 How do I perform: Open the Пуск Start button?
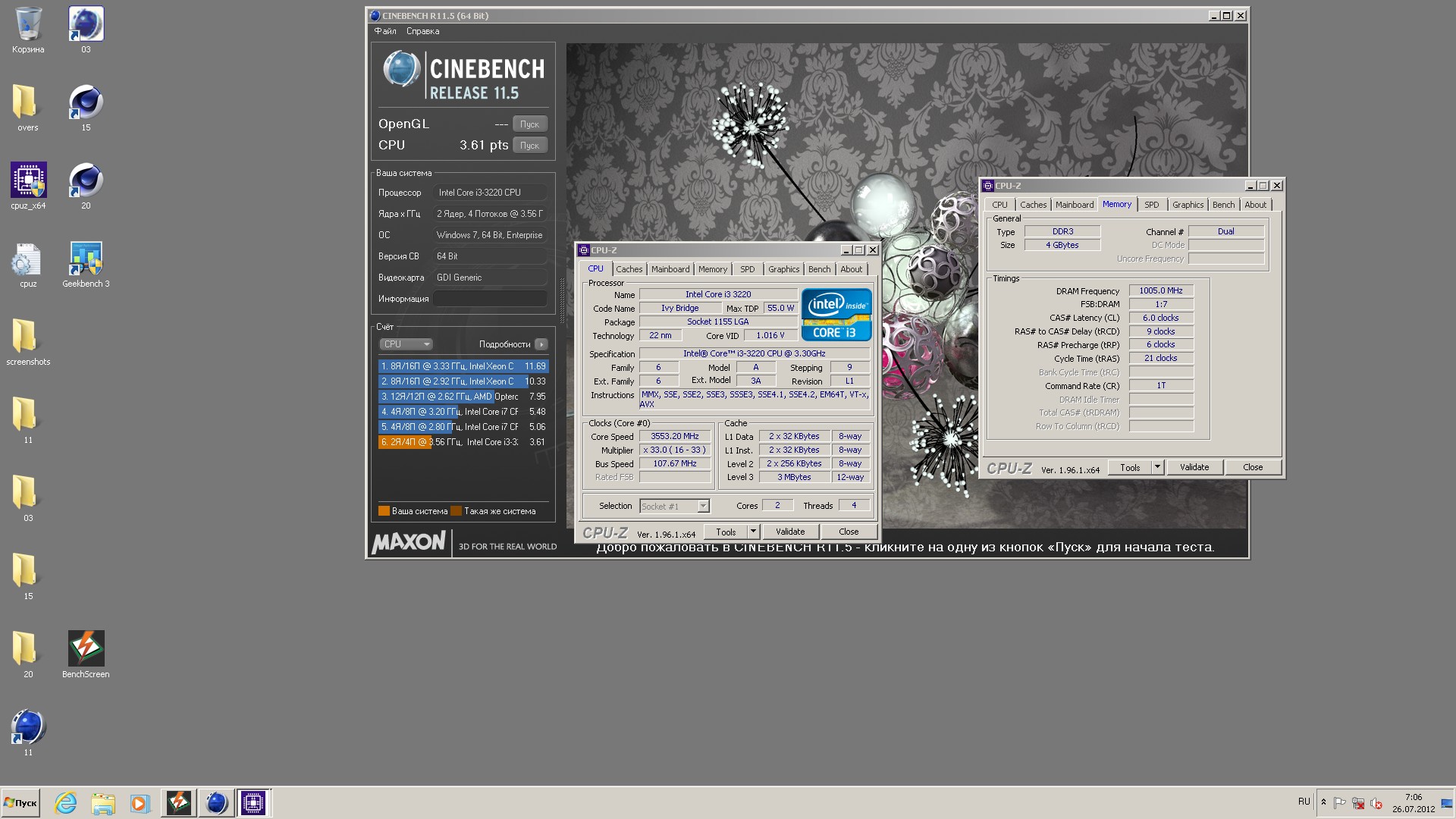coord(20,803)
